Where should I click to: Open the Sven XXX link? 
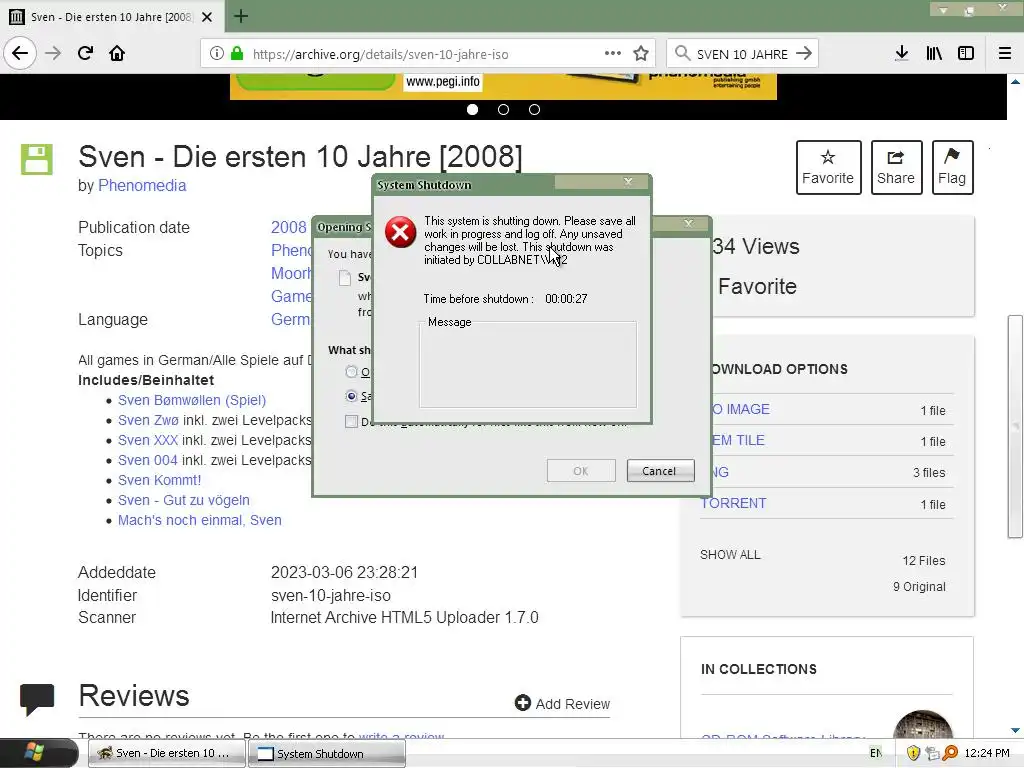[x=148, y=440]
